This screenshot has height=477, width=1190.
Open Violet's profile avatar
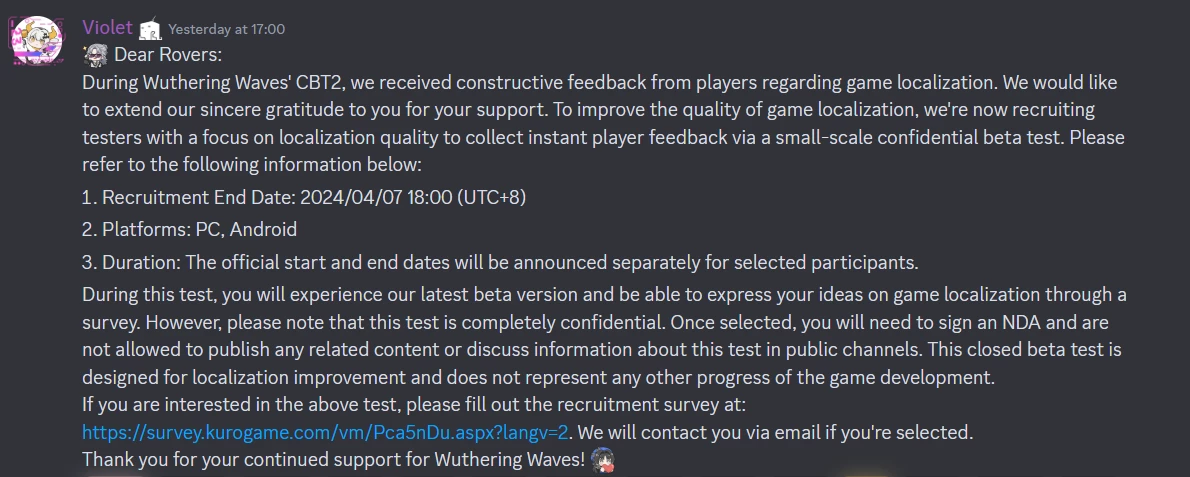pyautogui.click(x=38, y=40)
